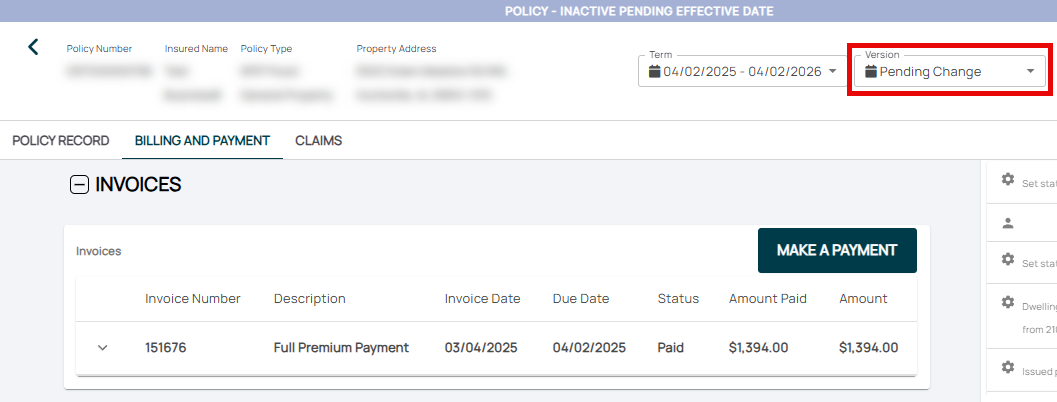Click the gear icon beside the Issued entry
1057x402 pixels.
coord(1008,367)
